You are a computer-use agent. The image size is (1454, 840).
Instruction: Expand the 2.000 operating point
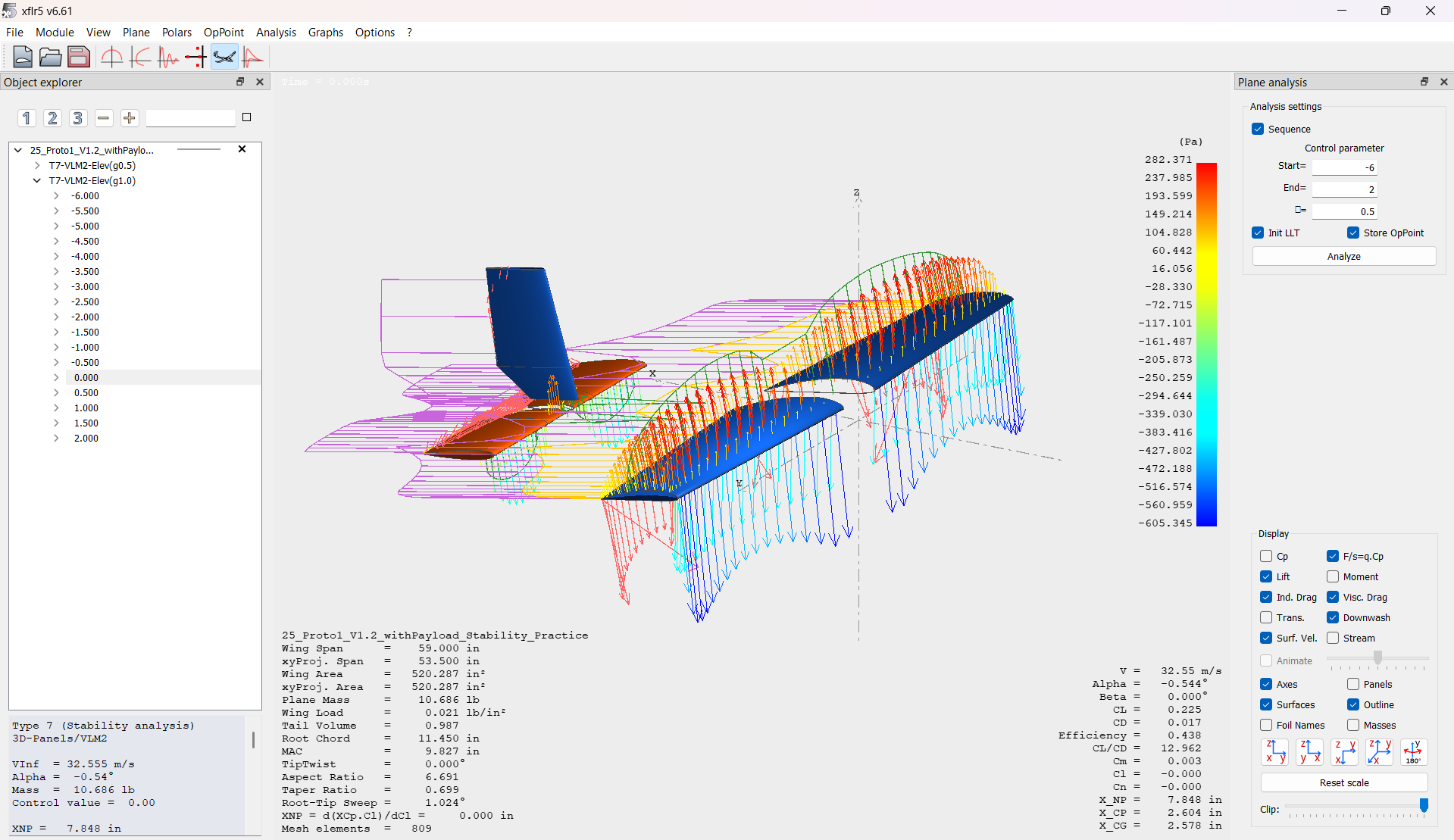[56, 438]
